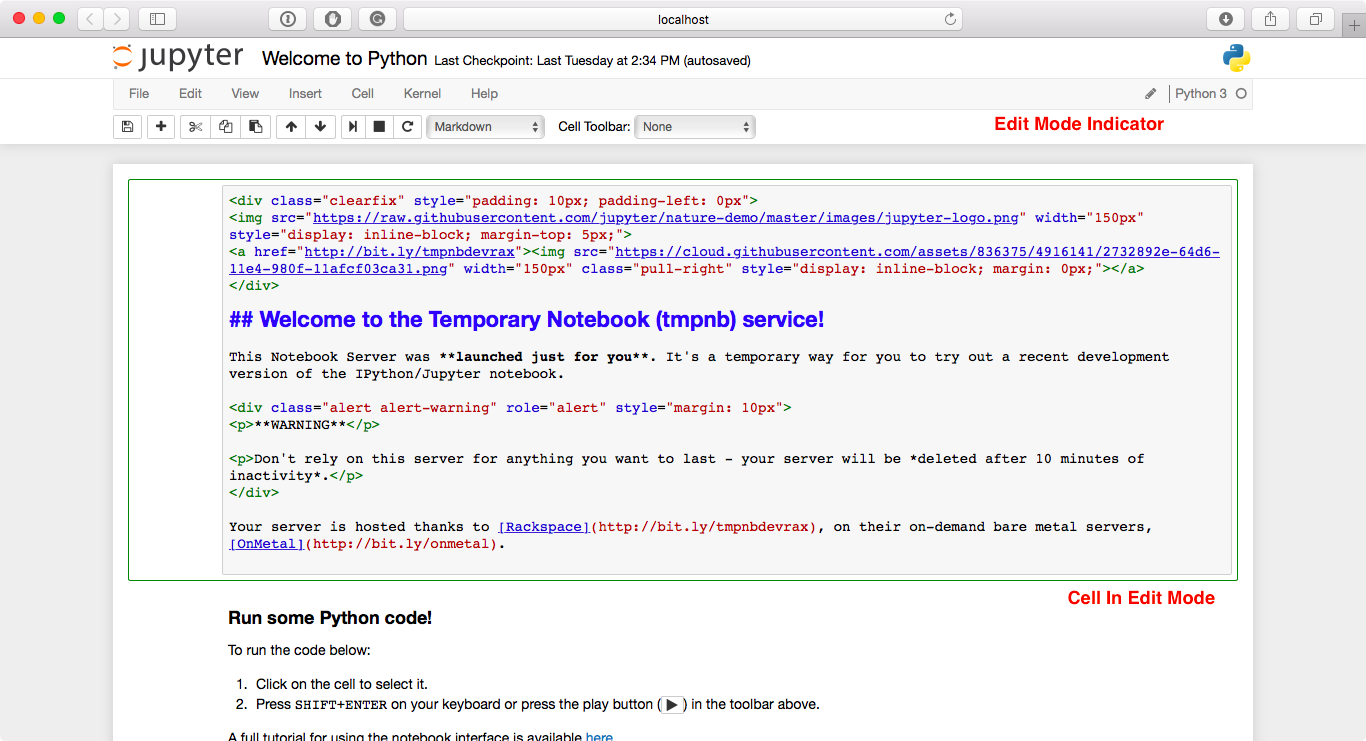Click 'launched just for you' bold text

coord(544,357)
